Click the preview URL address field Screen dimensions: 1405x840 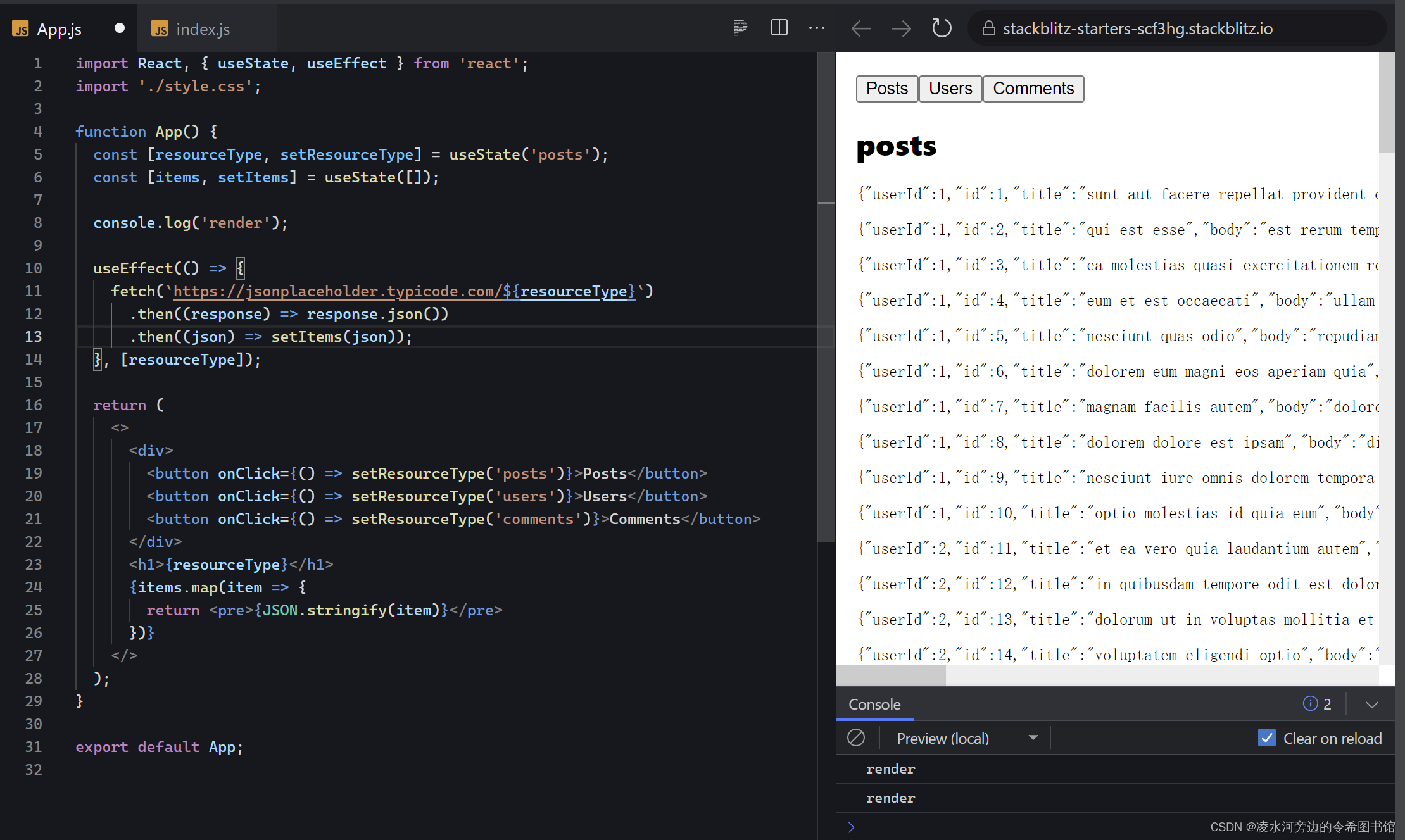pos(1137,28)
